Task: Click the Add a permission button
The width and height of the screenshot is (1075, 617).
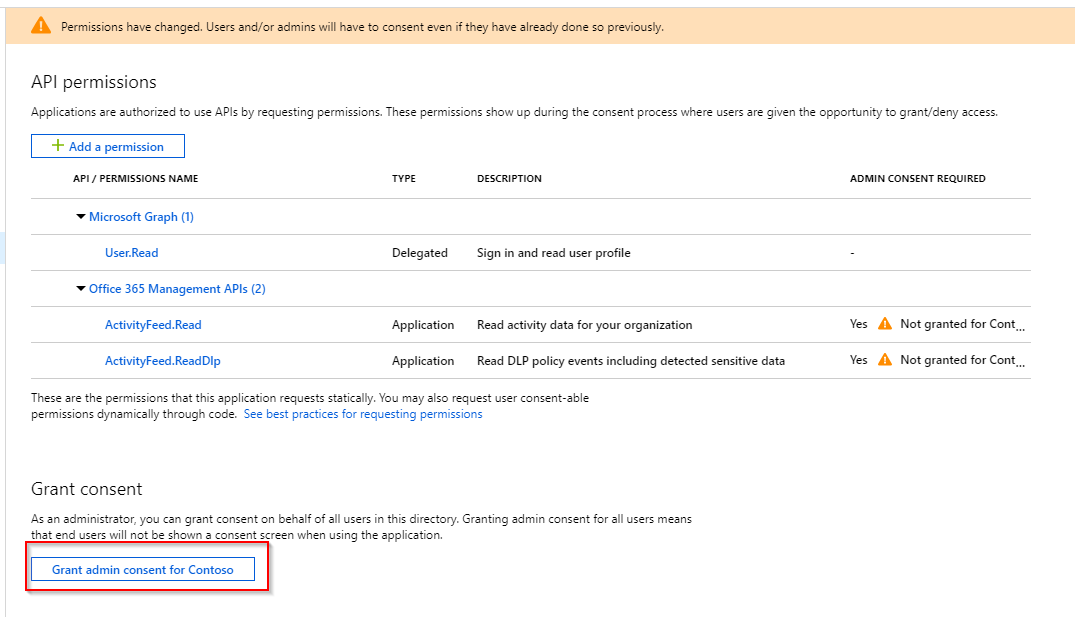Action: coord(108,146)
